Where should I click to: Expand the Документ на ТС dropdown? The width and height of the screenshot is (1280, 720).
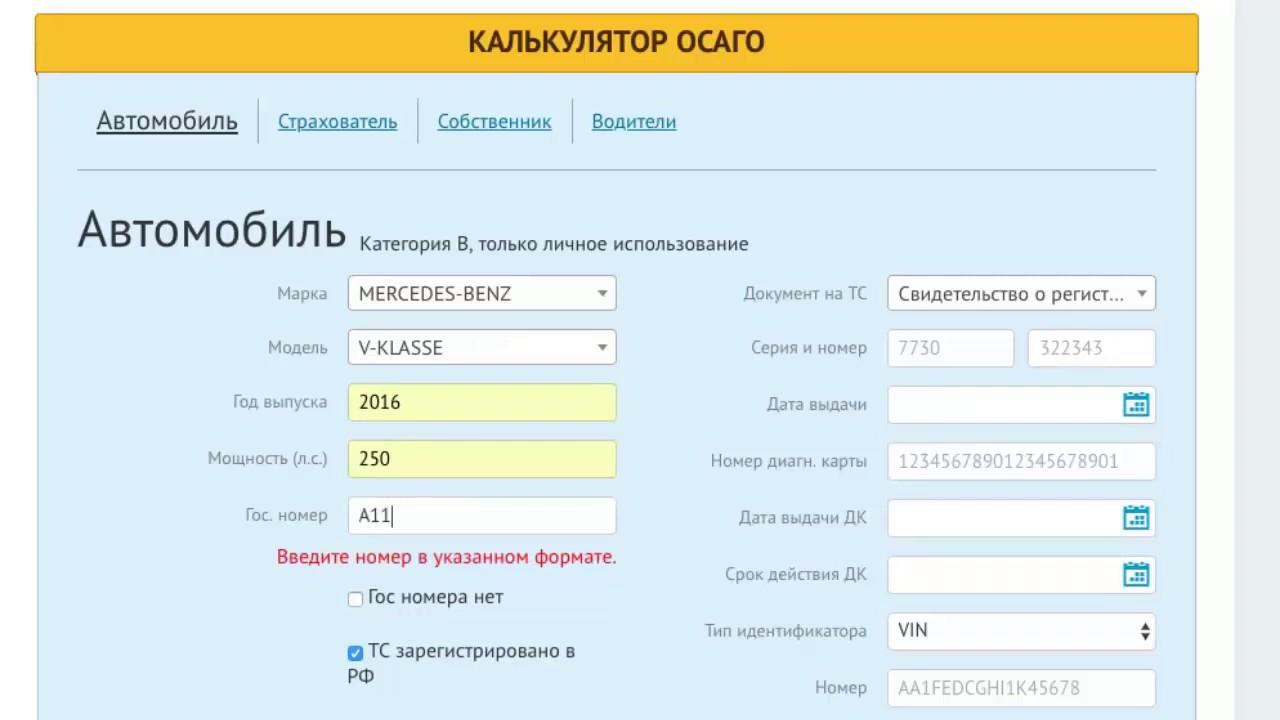(1021, 293)
